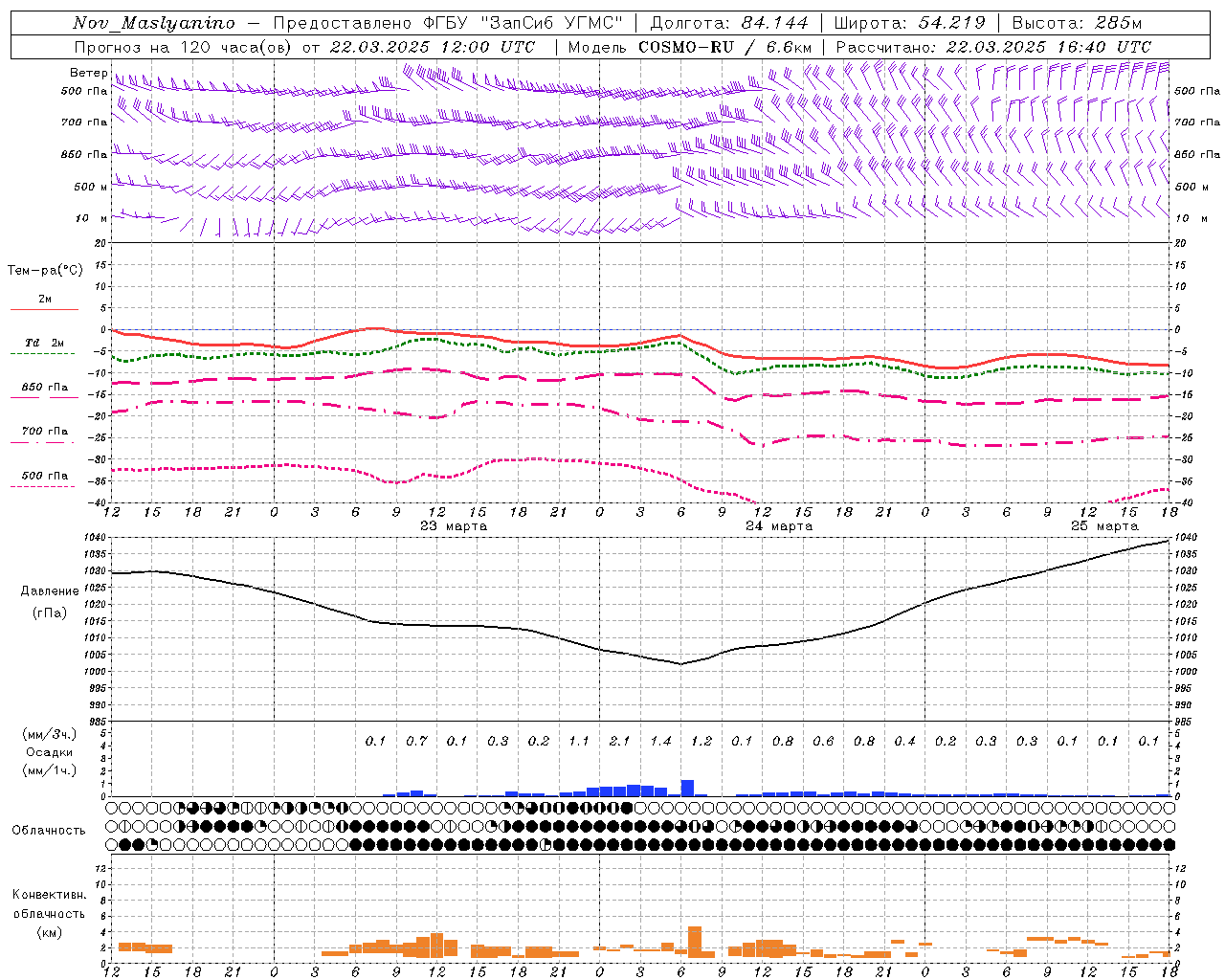Click the 'Давление' pressure panel title
1225x980 pixels.
pyautogui.click(x=50, y=590)
